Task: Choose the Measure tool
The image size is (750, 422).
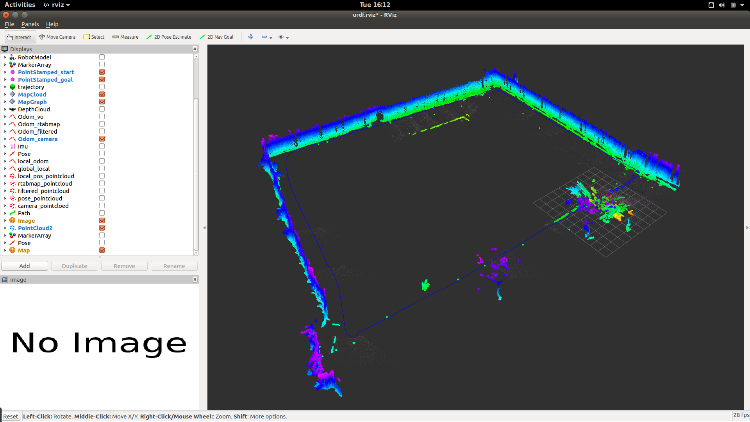Action: point(126,36)
